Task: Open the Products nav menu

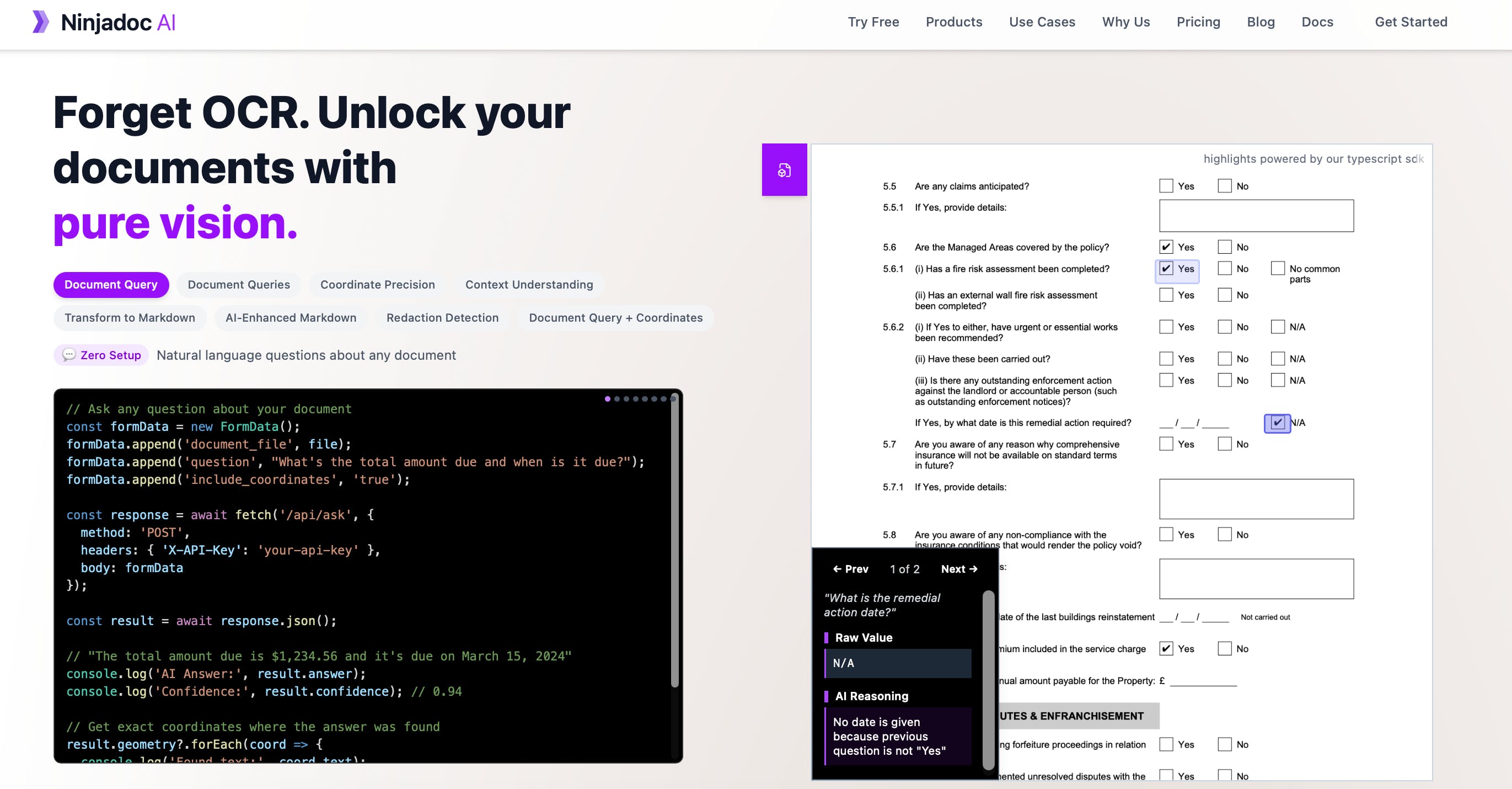Action: click(954, 22)
